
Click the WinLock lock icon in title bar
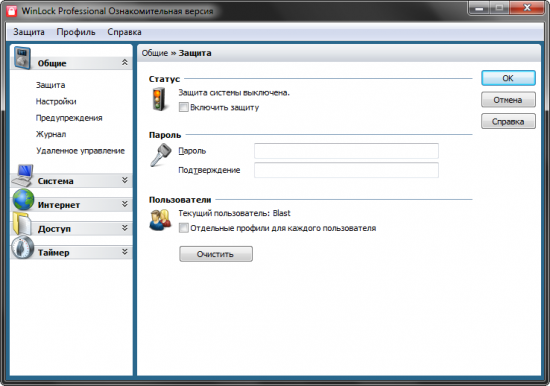[11, 10]
